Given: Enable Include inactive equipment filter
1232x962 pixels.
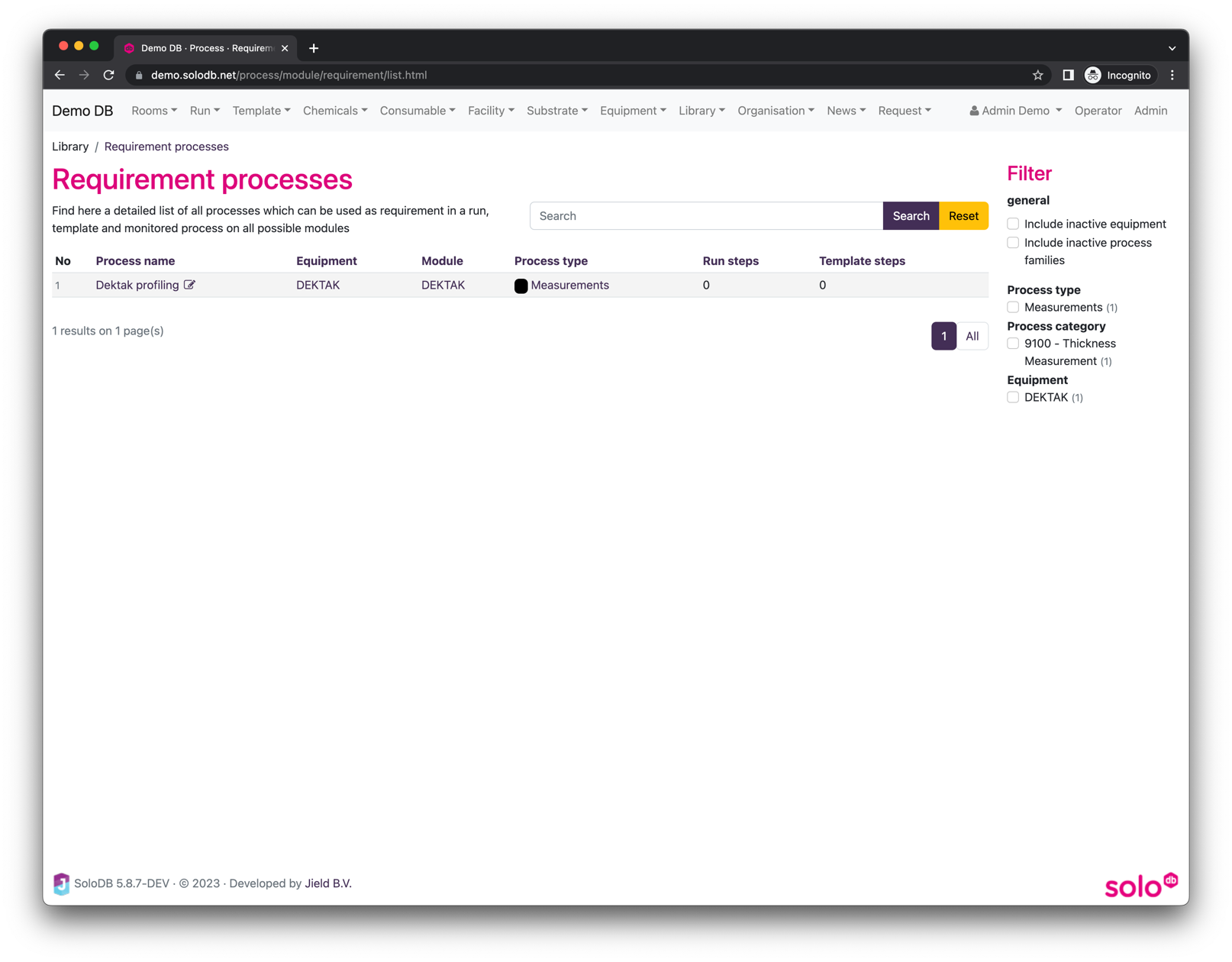Looking at the screenshot, I should 1013,224.
